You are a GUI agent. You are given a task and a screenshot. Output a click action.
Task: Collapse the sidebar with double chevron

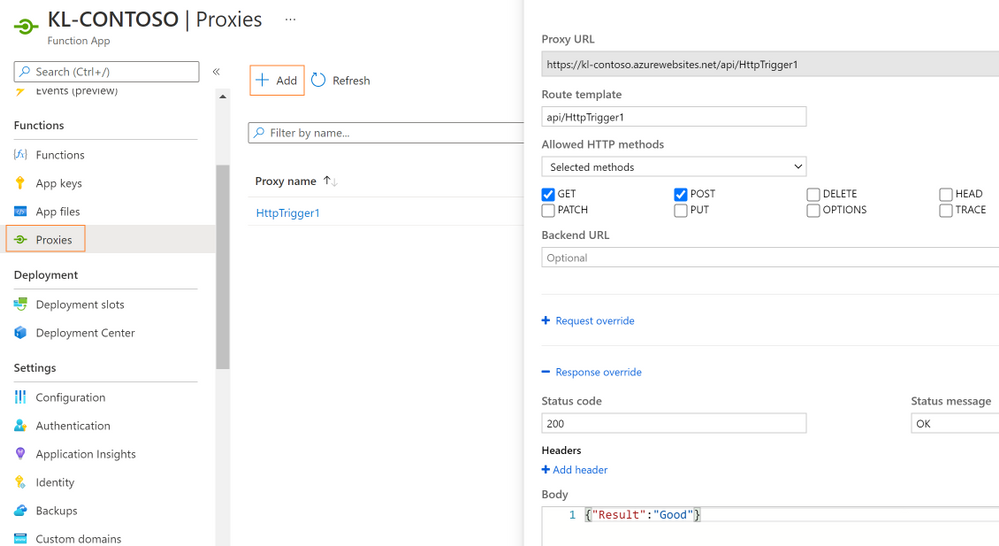pyautogui.click(x=216, y=71)
